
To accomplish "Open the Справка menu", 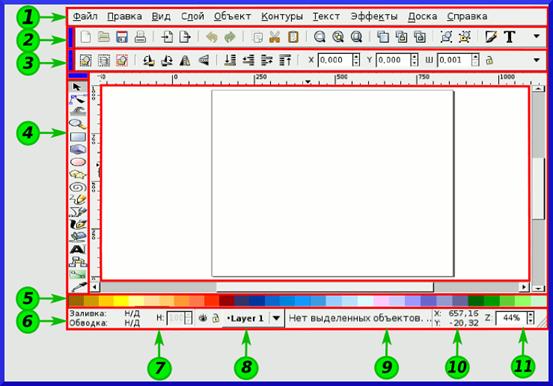I will point(467,16).
